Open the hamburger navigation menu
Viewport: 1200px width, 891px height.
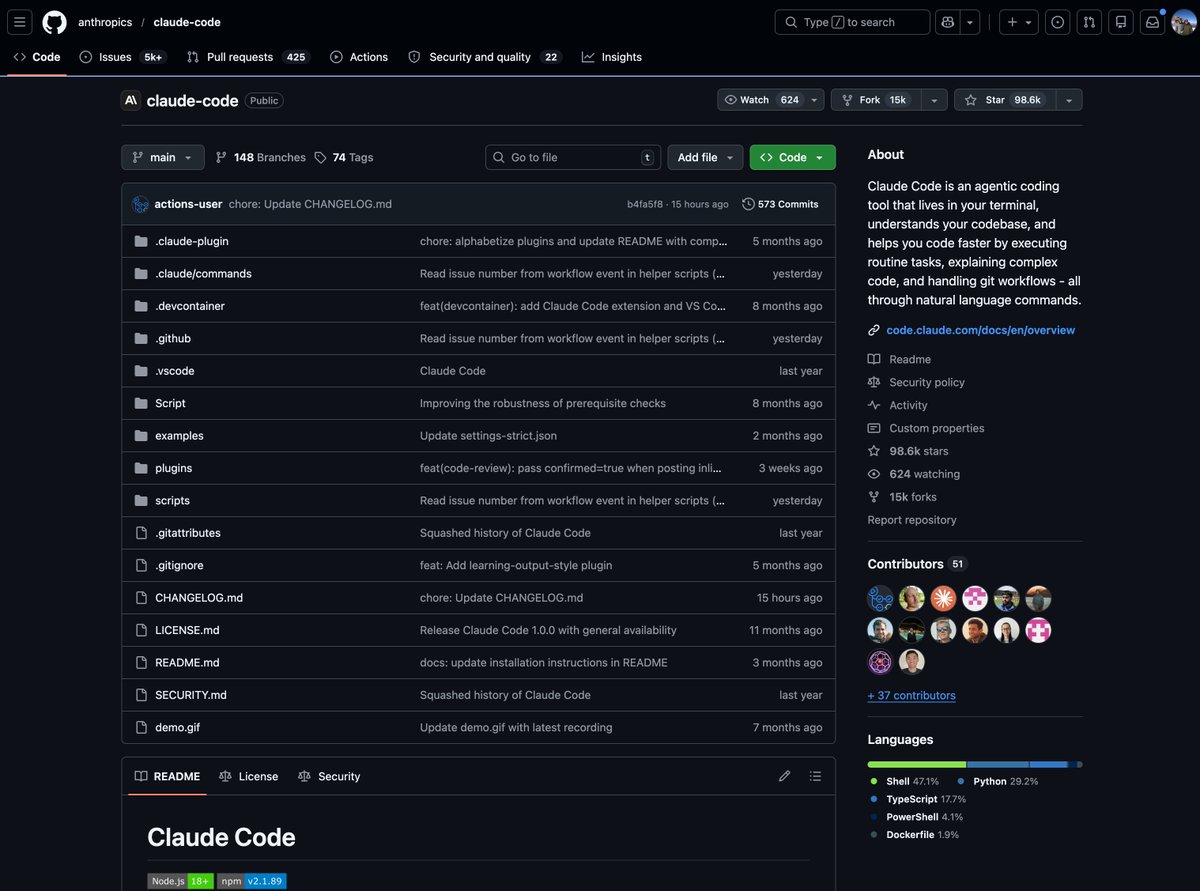tap(20, 22)
